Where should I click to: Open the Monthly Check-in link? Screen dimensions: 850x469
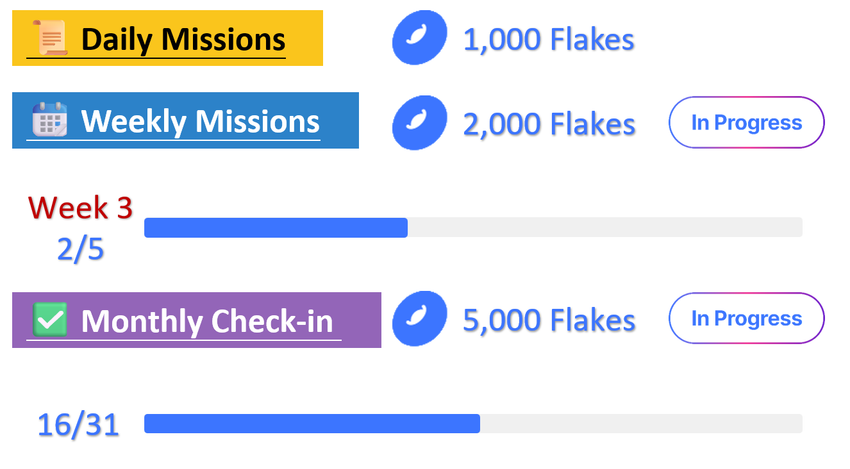coord(207,322)
